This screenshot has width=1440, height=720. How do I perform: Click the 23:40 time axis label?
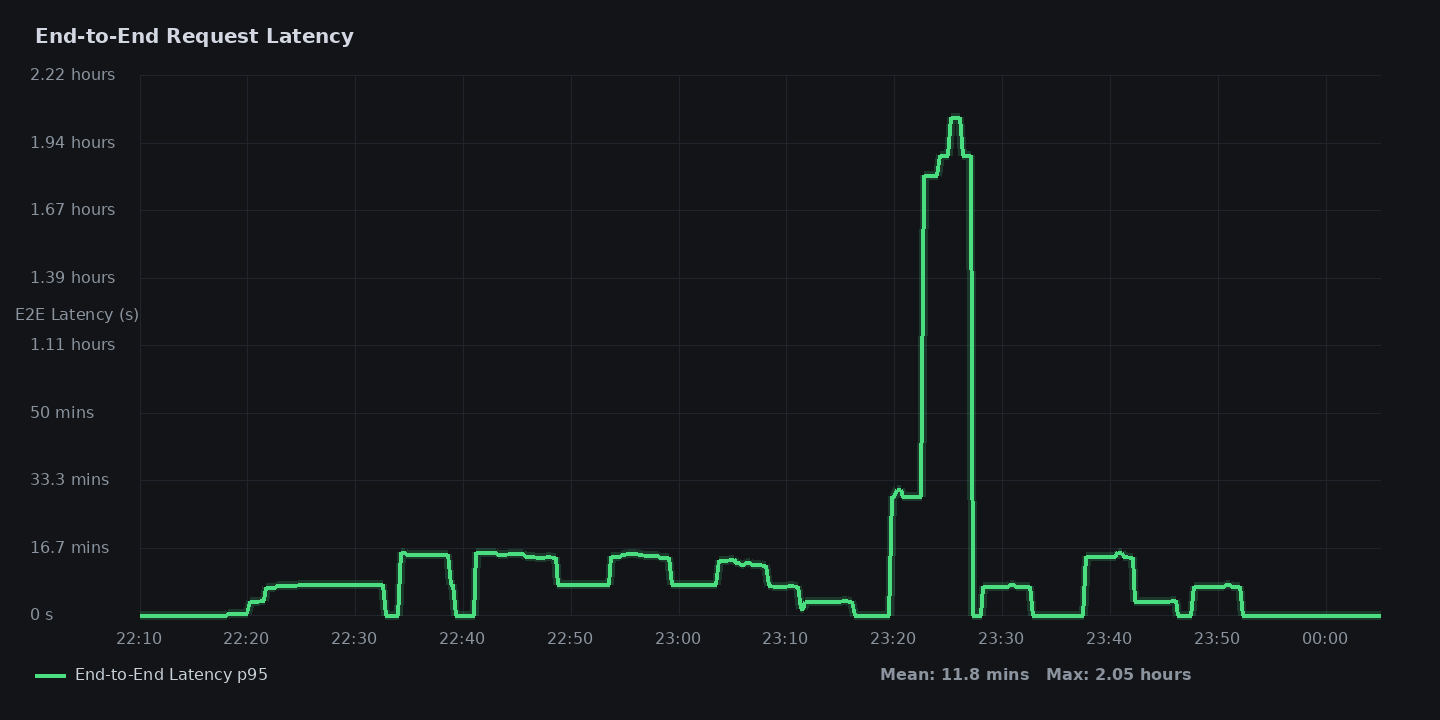tap(1109, 639)
